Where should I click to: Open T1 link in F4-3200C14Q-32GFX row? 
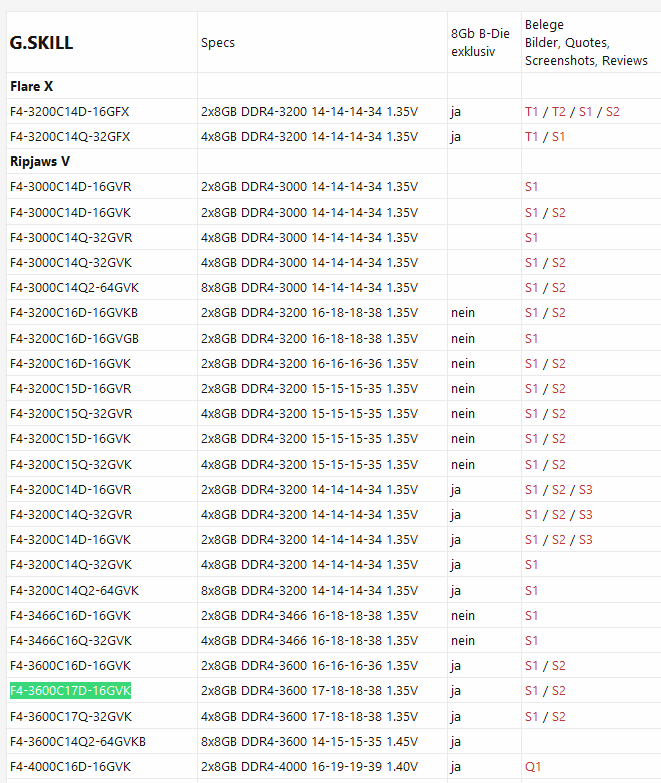click(531, 136)
